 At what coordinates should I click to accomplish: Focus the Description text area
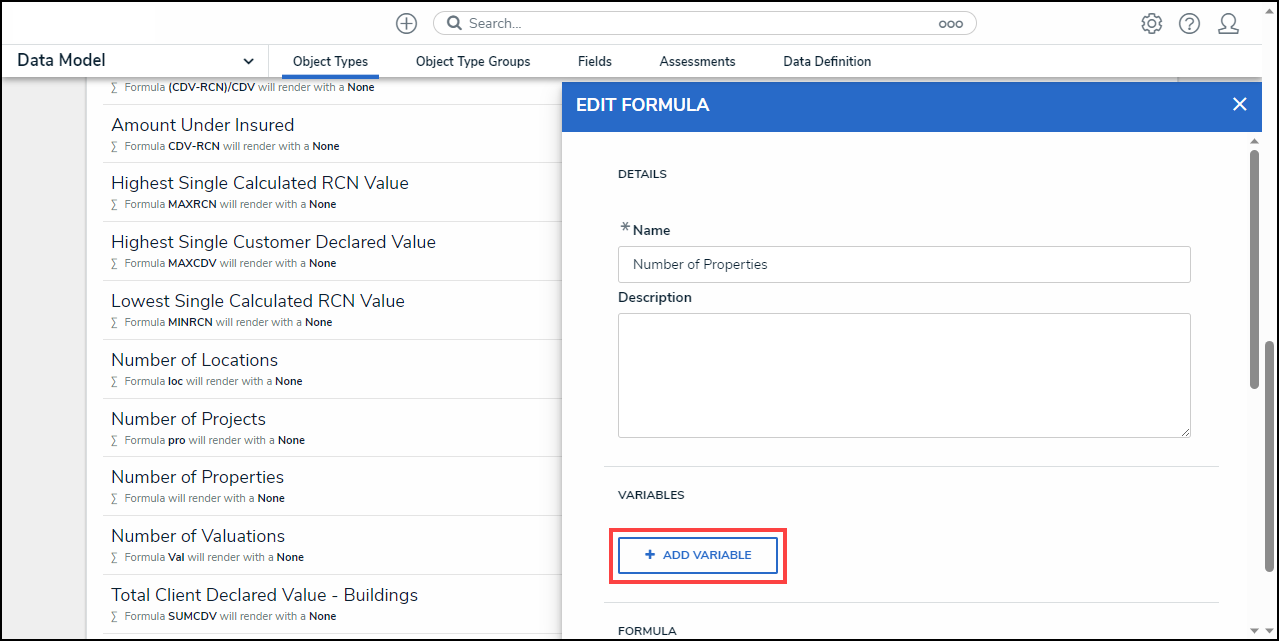[x=904, y=375]
